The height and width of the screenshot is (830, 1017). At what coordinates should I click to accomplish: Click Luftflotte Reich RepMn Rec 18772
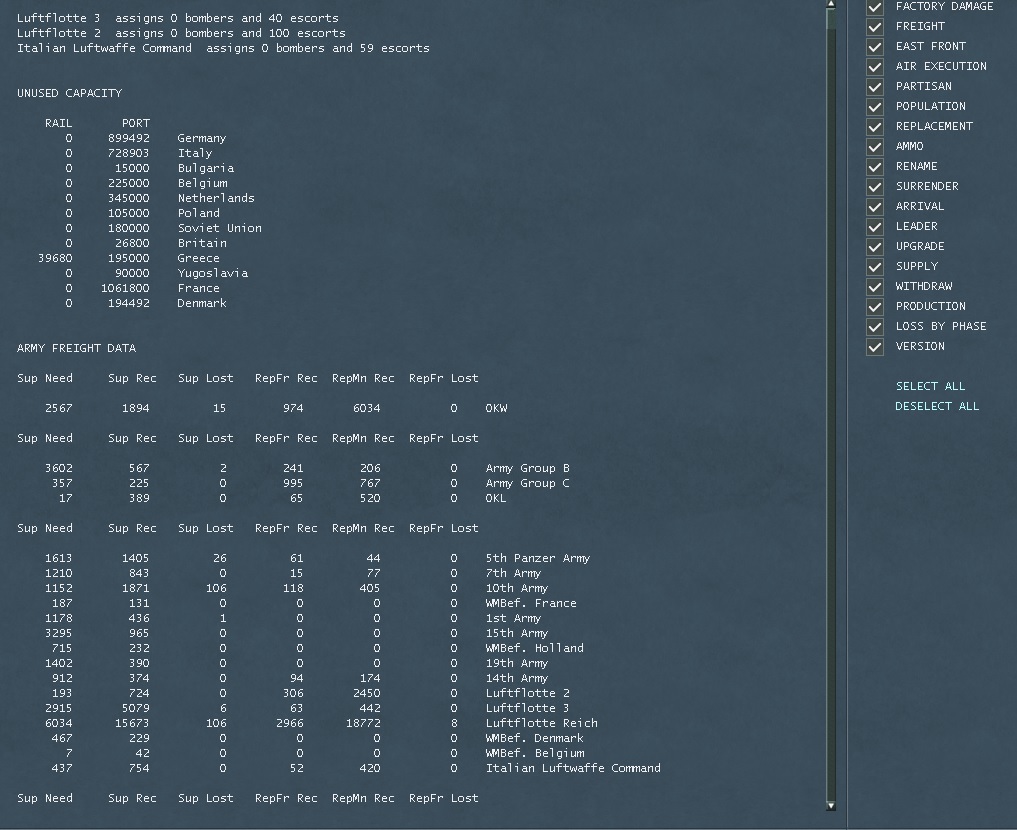pyautogui.click(x=363, y=723)
